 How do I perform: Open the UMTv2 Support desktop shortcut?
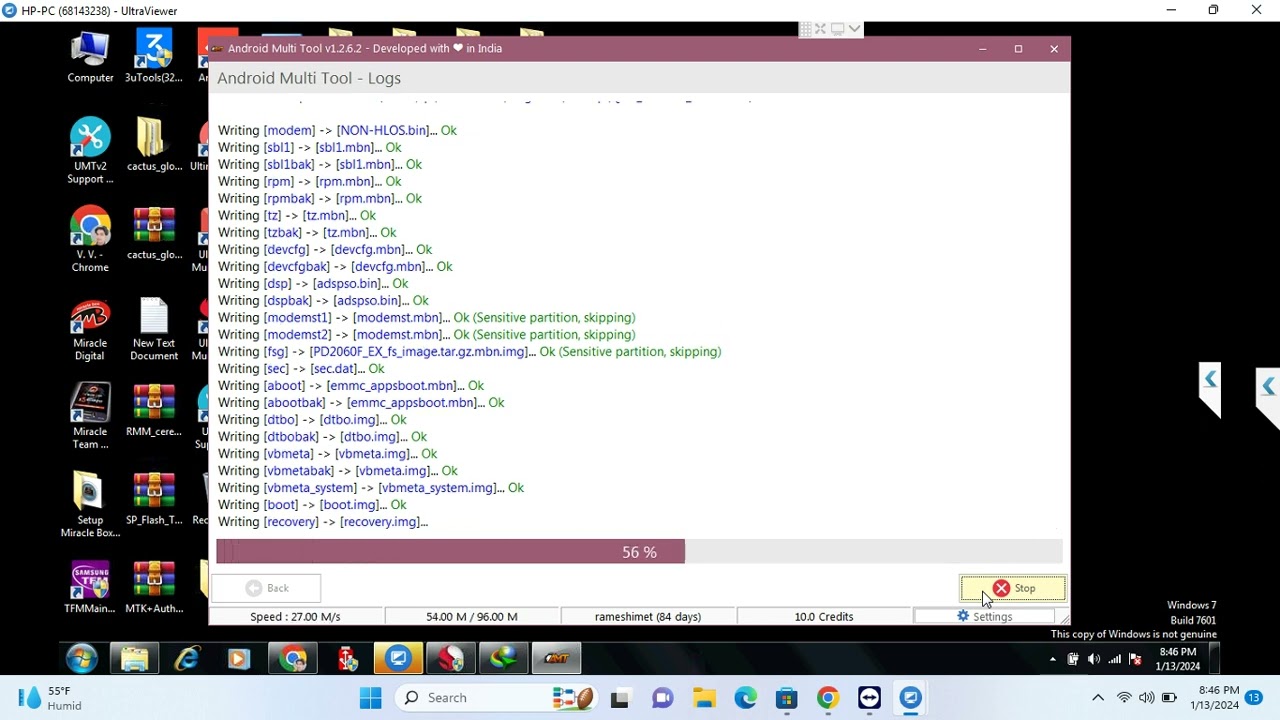tap(90, 151)
